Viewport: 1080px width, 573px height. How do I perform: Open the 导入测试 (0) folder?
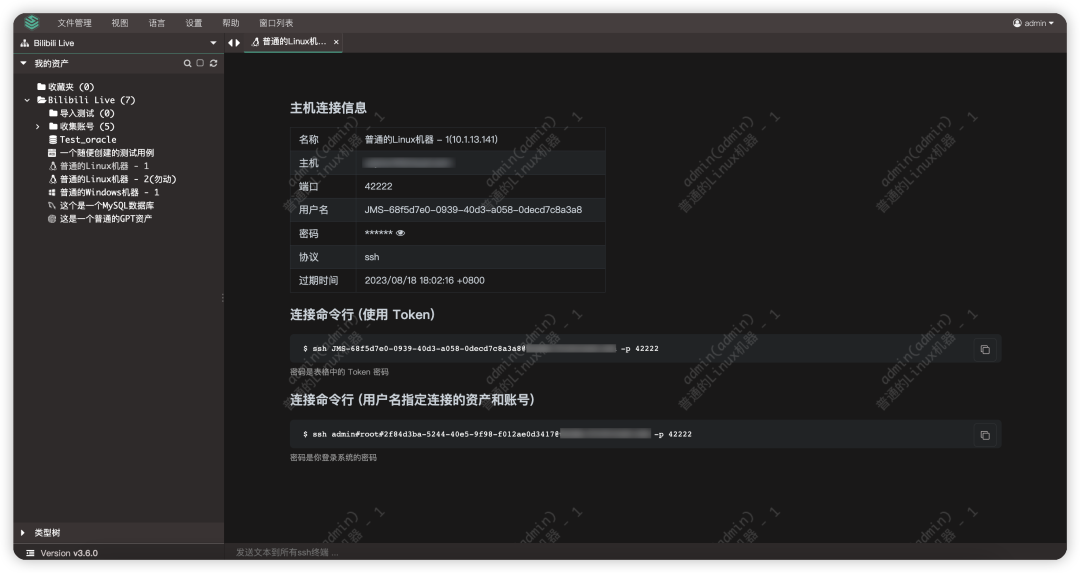(x=87, y=113)
